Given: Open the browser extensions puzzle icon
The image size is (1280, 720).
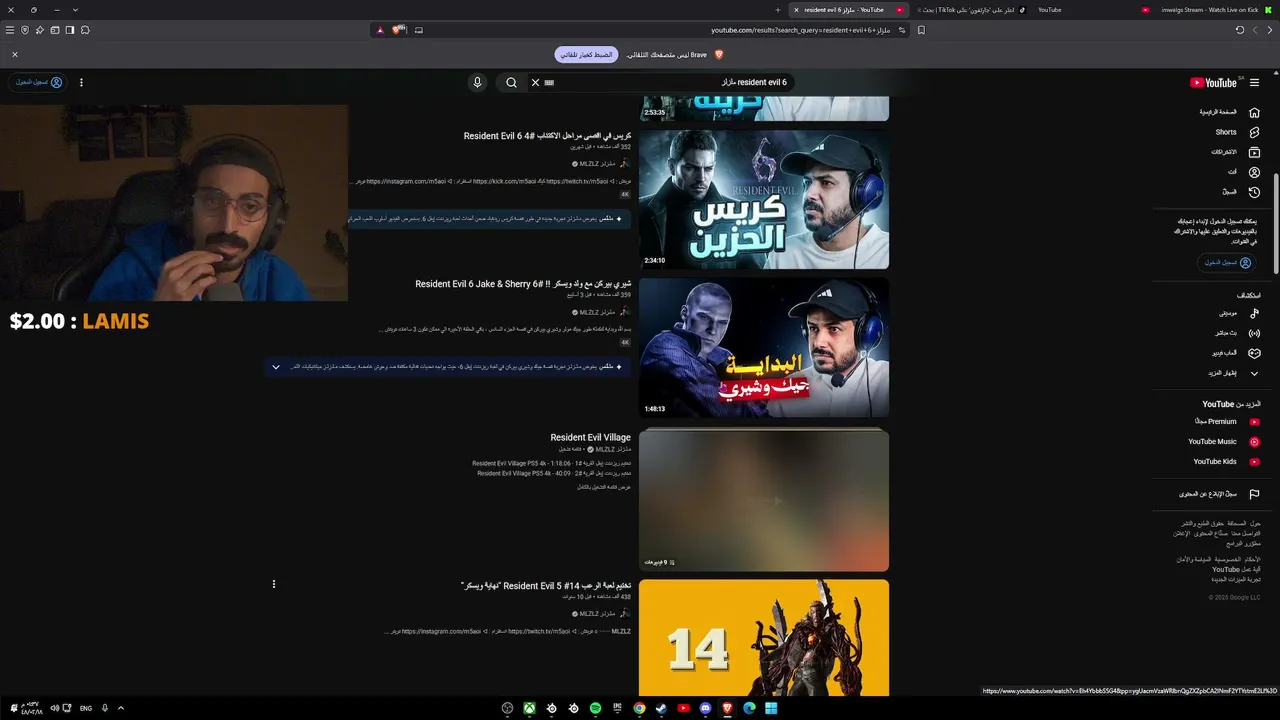Looking at the screenshot, I should pos(85,30).
